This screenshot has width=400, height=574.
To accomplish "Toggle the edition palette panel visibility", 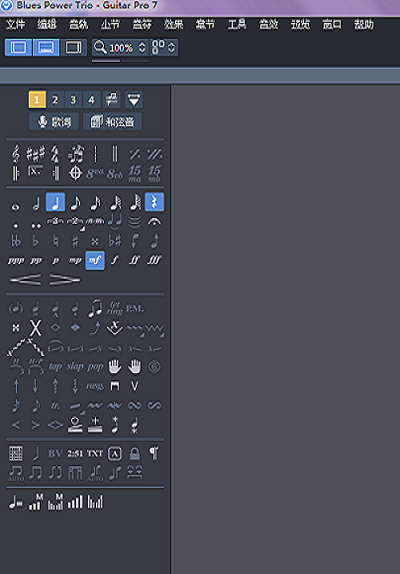I will coord(18,48).
